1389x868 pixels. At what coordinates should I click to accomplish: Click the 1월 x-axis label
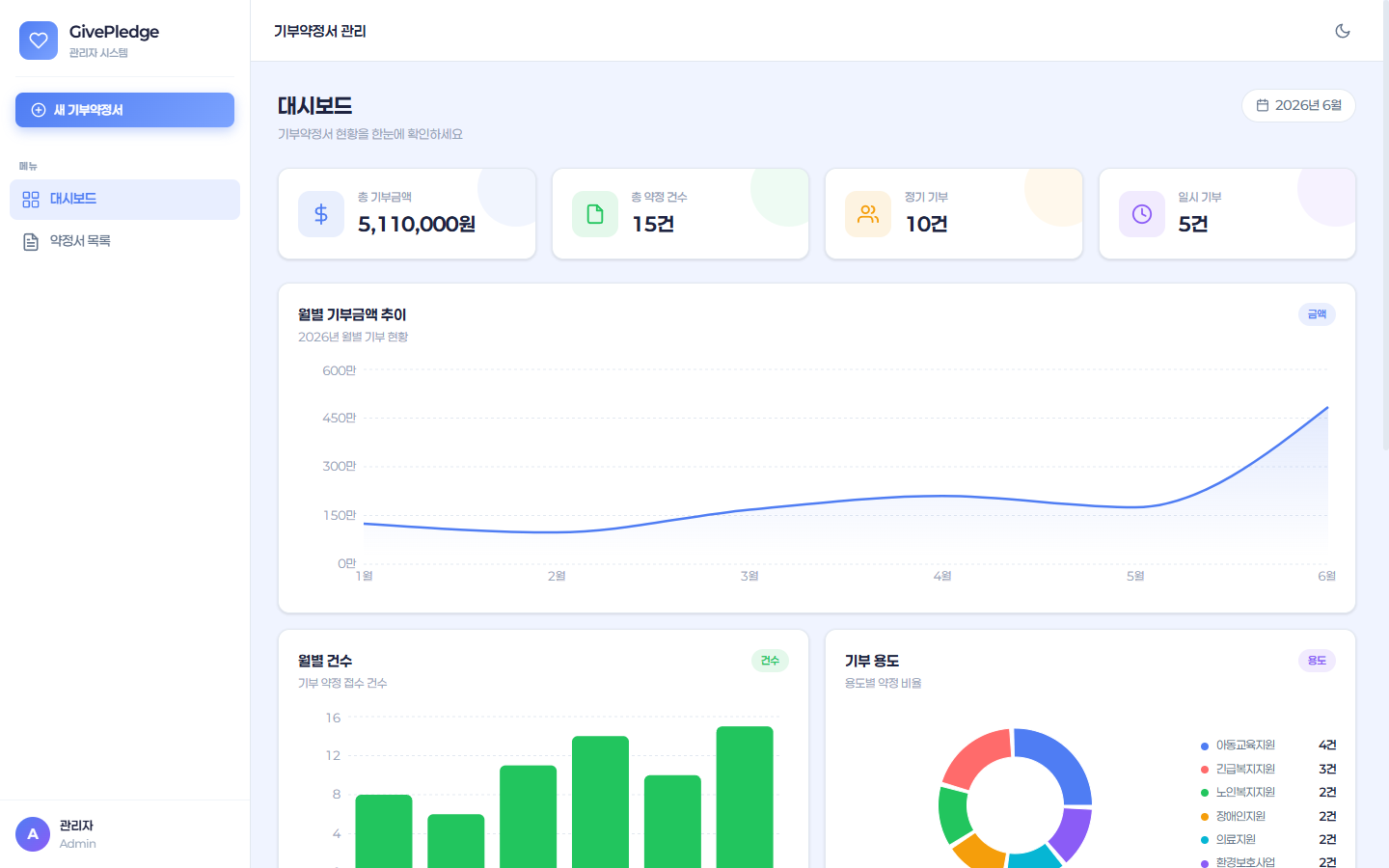click(365, 576)
